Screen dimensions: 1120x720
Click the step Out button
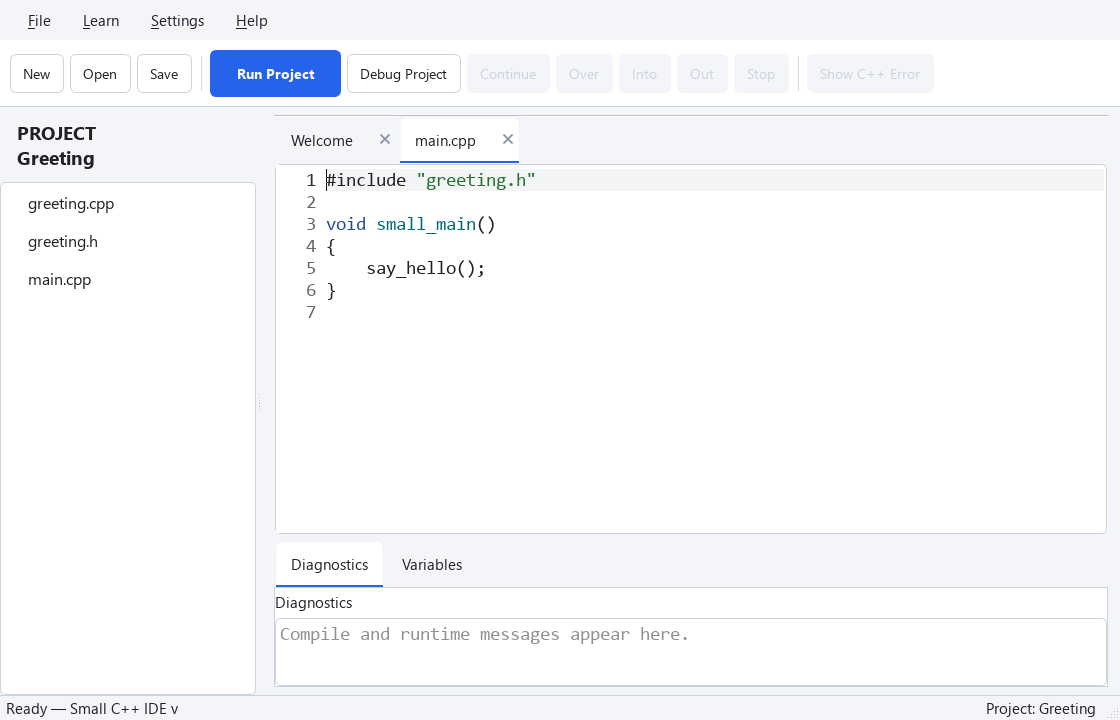(x=702, y=74)
